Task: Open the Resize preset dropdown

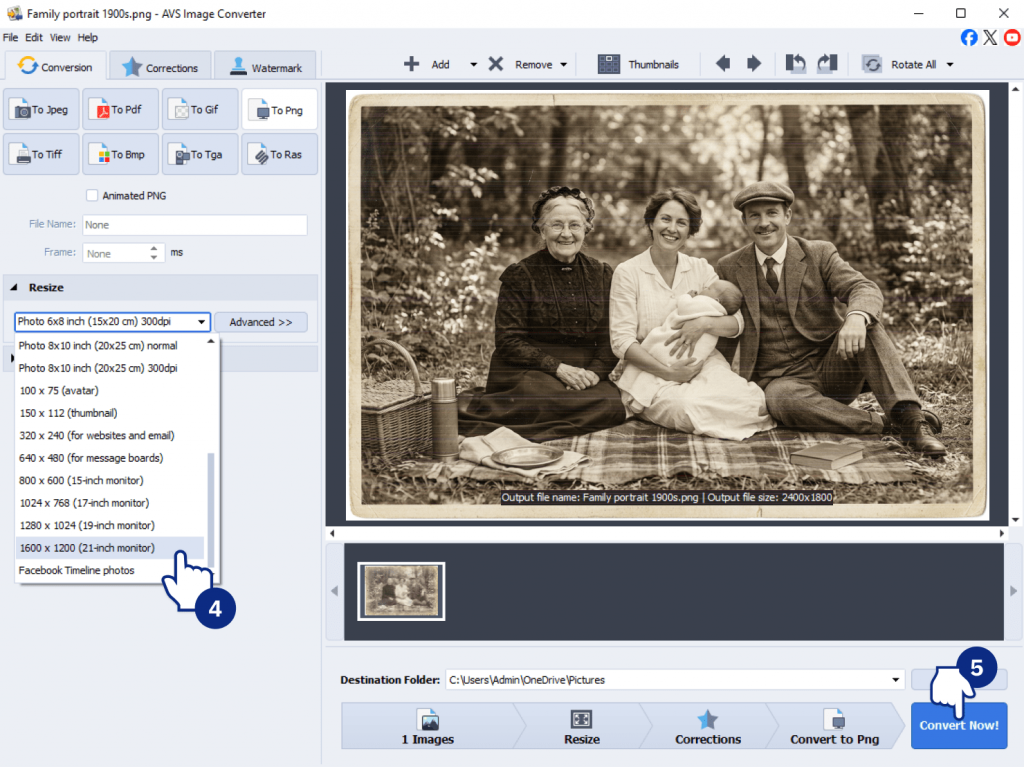Action: pyautogui.click(x=202, y=322)
